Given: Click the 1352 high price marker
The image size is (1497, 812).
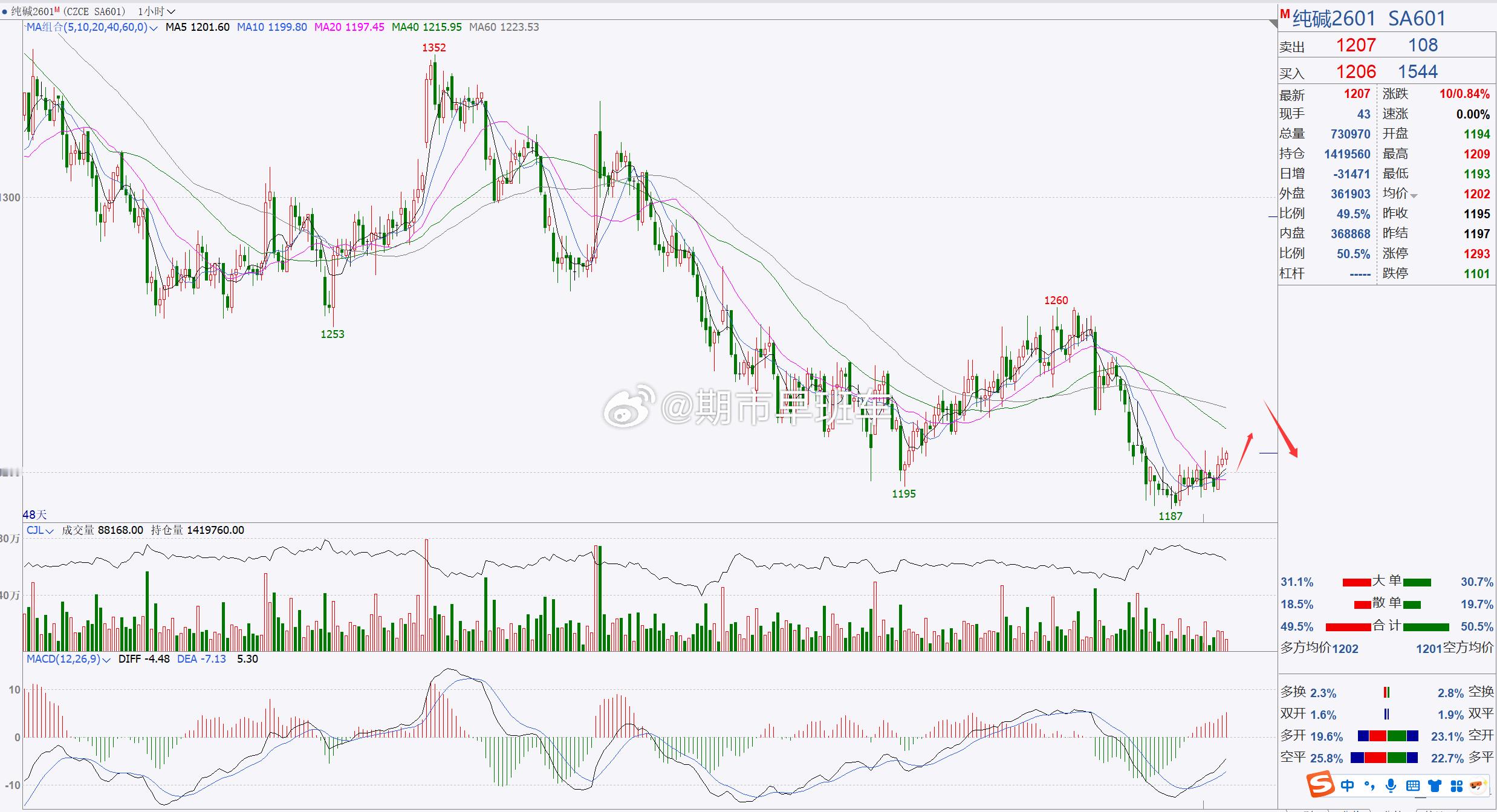Looking at the screenshot, I should click(434, 48).
